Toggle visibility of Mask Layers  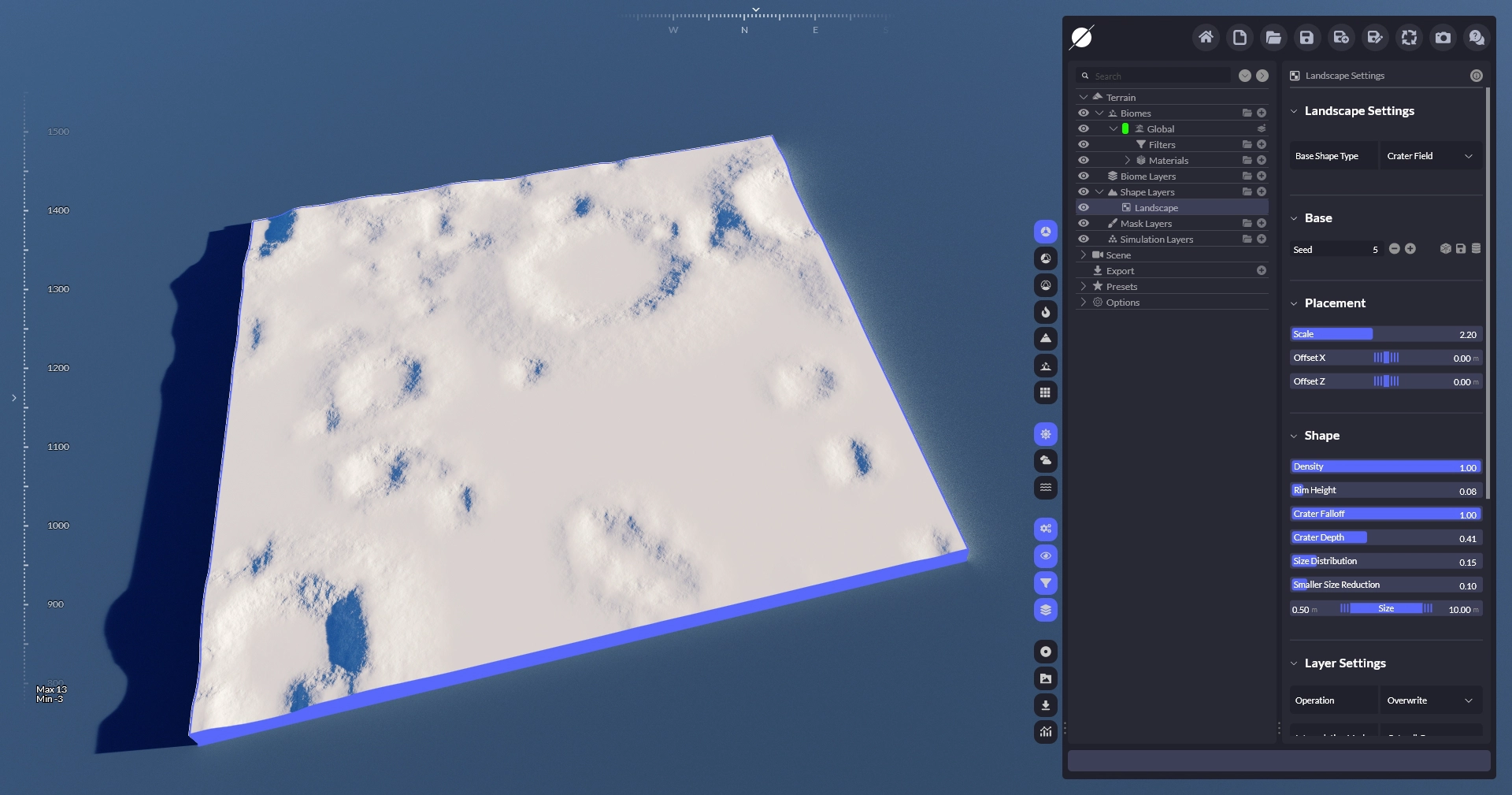point(1084,224)
